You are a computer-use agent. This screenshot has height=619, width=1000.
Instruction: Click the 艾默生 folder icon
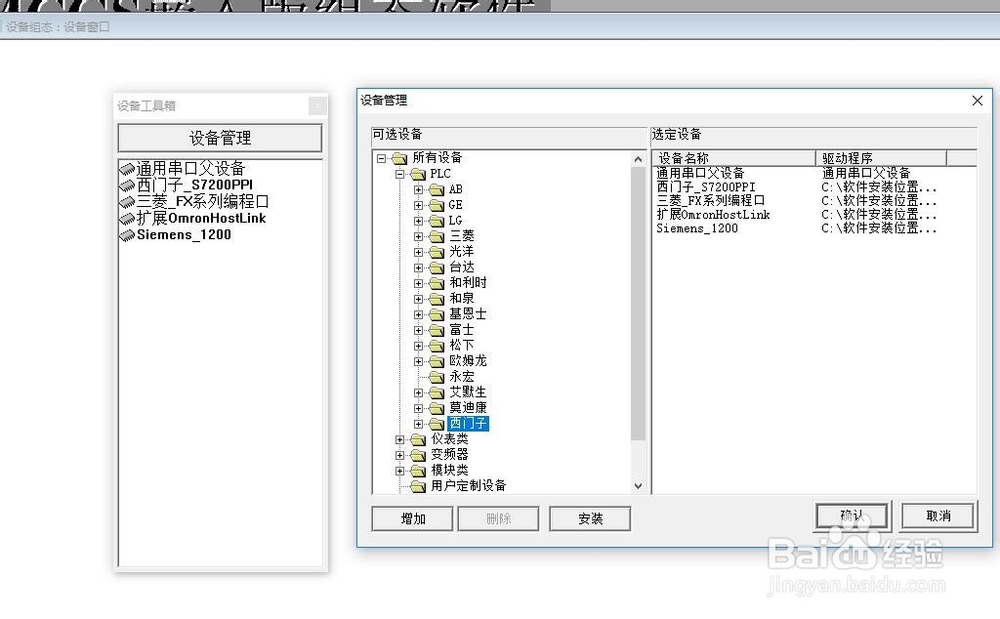(437, 393)
